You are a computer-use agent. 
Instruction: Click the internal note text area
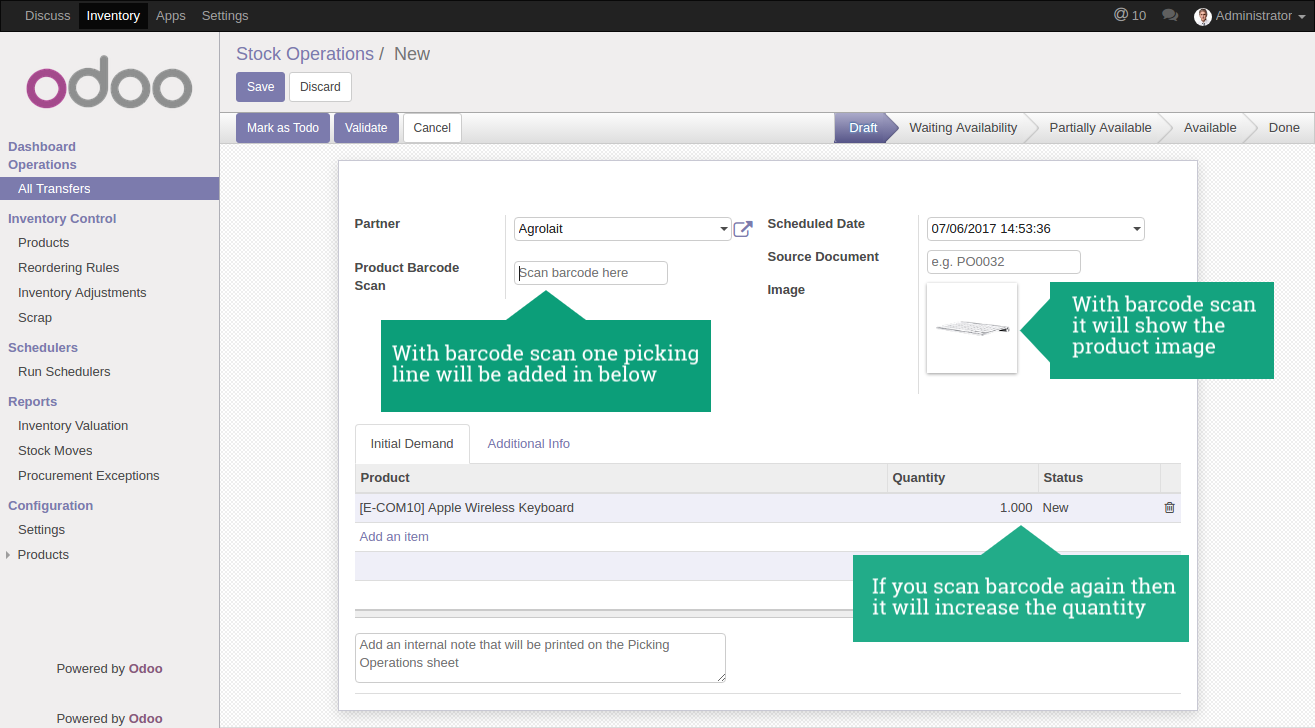[540, 658]
